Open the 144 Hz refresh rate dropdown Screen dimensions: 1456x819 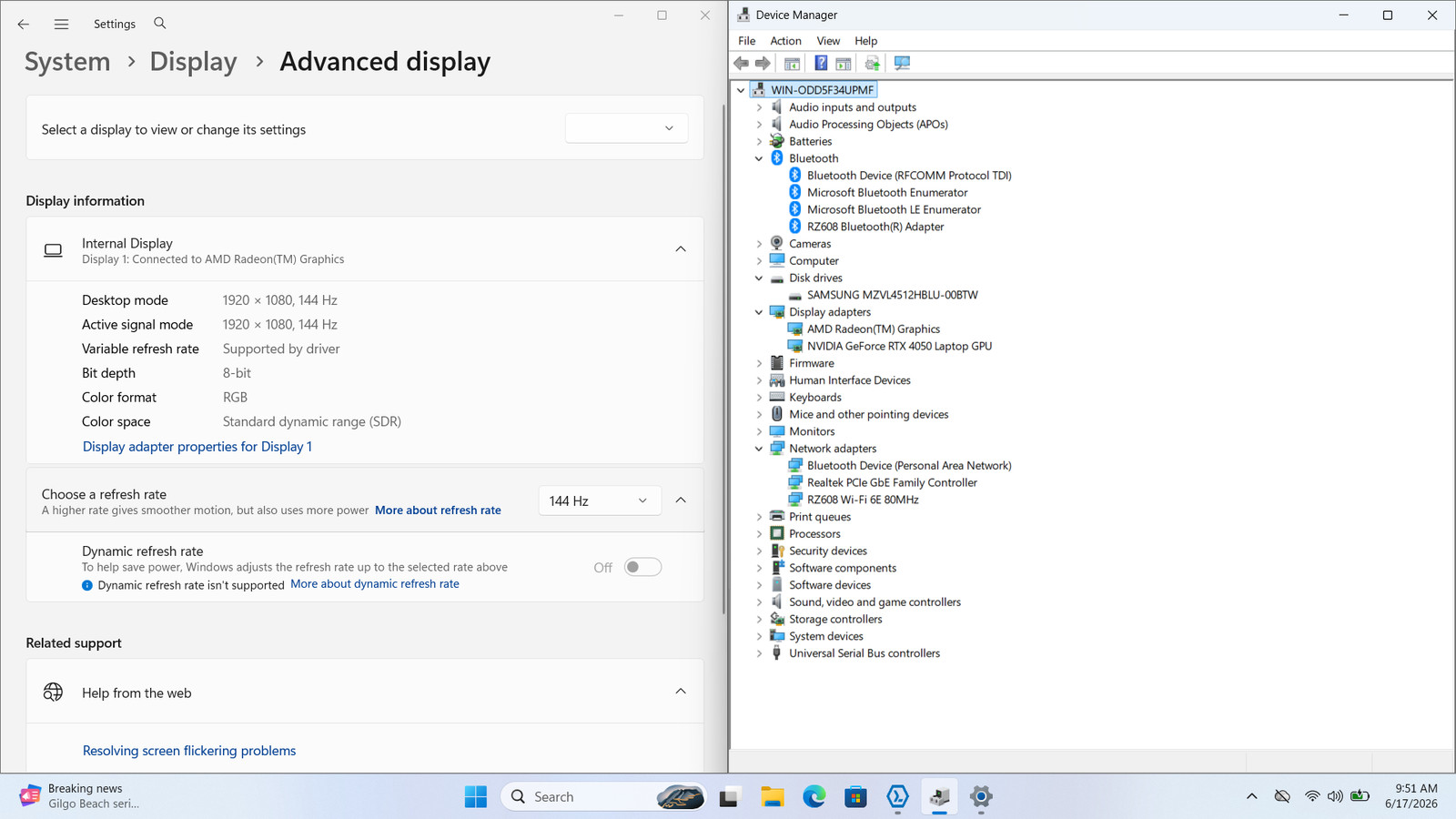tap(599, 500)
